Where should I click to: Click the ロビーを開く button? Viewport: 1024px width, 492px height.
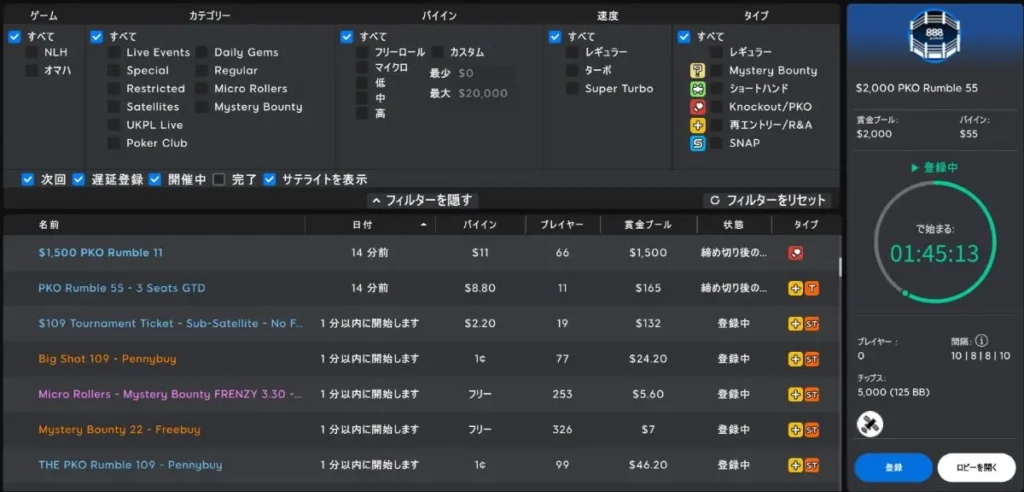(x=977, y=468)
